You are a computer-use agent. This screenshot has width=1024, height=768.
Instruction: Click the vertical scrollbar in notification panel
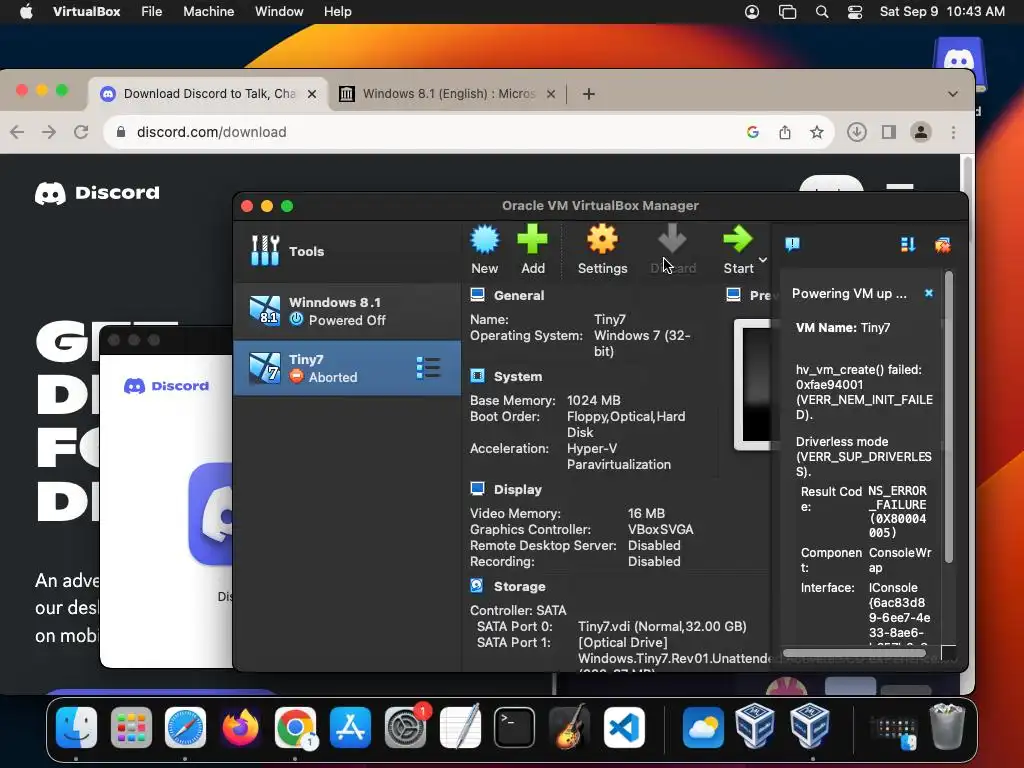point(949,417)
